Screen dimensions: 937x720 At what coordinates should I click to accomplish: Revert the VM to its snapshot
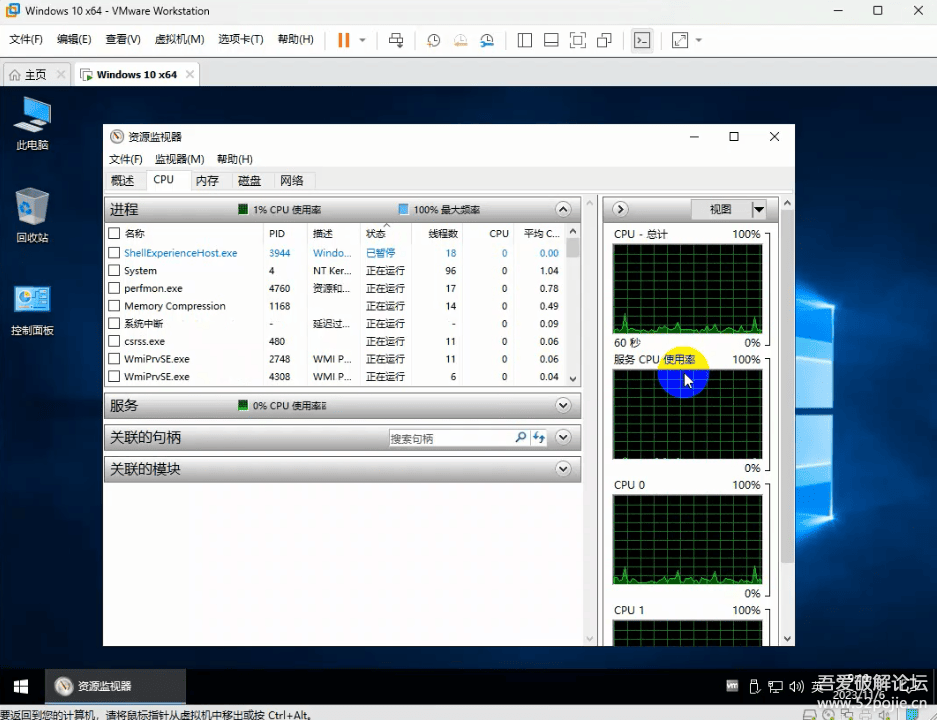tap(459, 40)
